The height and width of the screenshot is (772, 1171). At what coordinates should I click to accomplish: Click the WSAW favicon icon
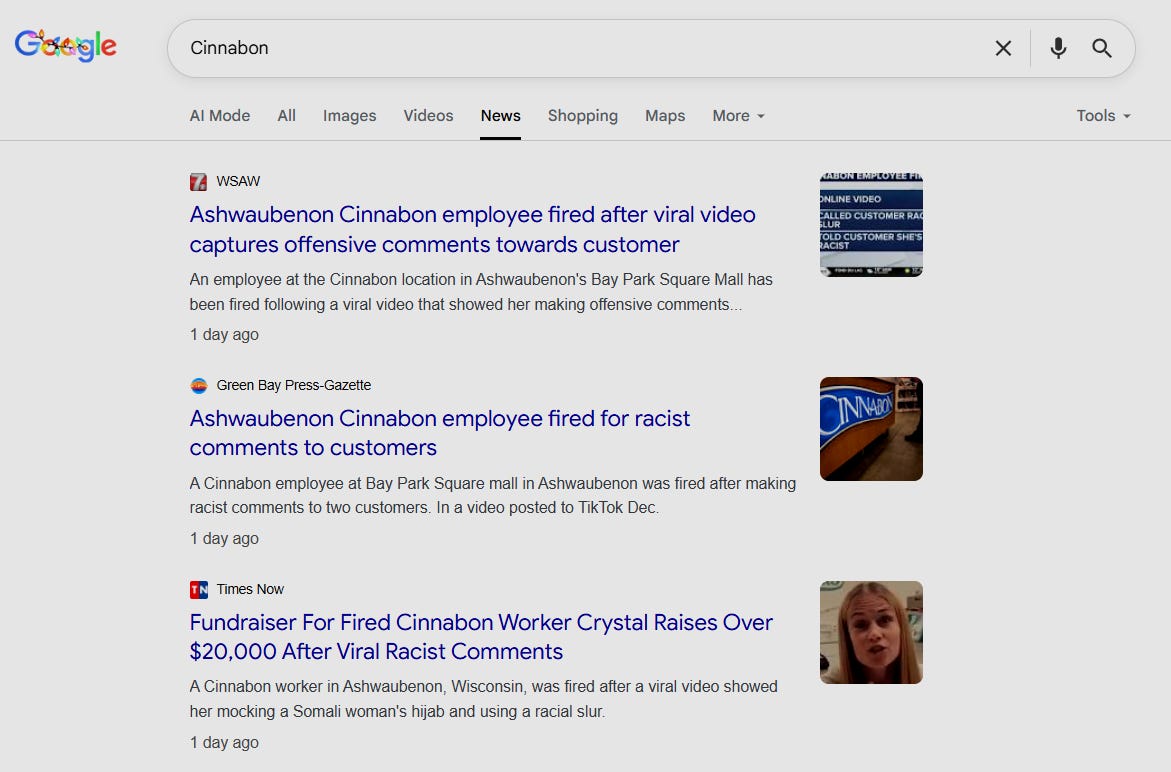point(198,181)
